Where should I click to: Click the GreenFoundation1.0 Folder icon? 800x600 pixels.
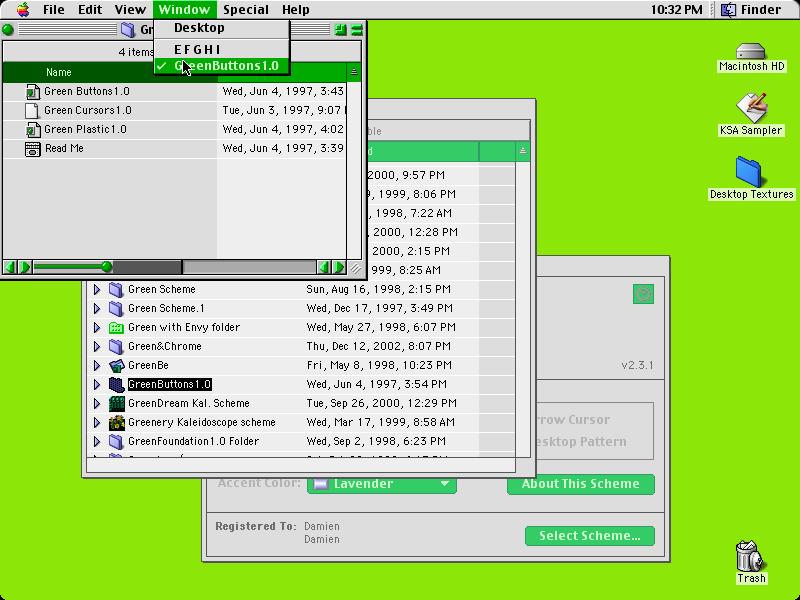click(x=116, y=441)
